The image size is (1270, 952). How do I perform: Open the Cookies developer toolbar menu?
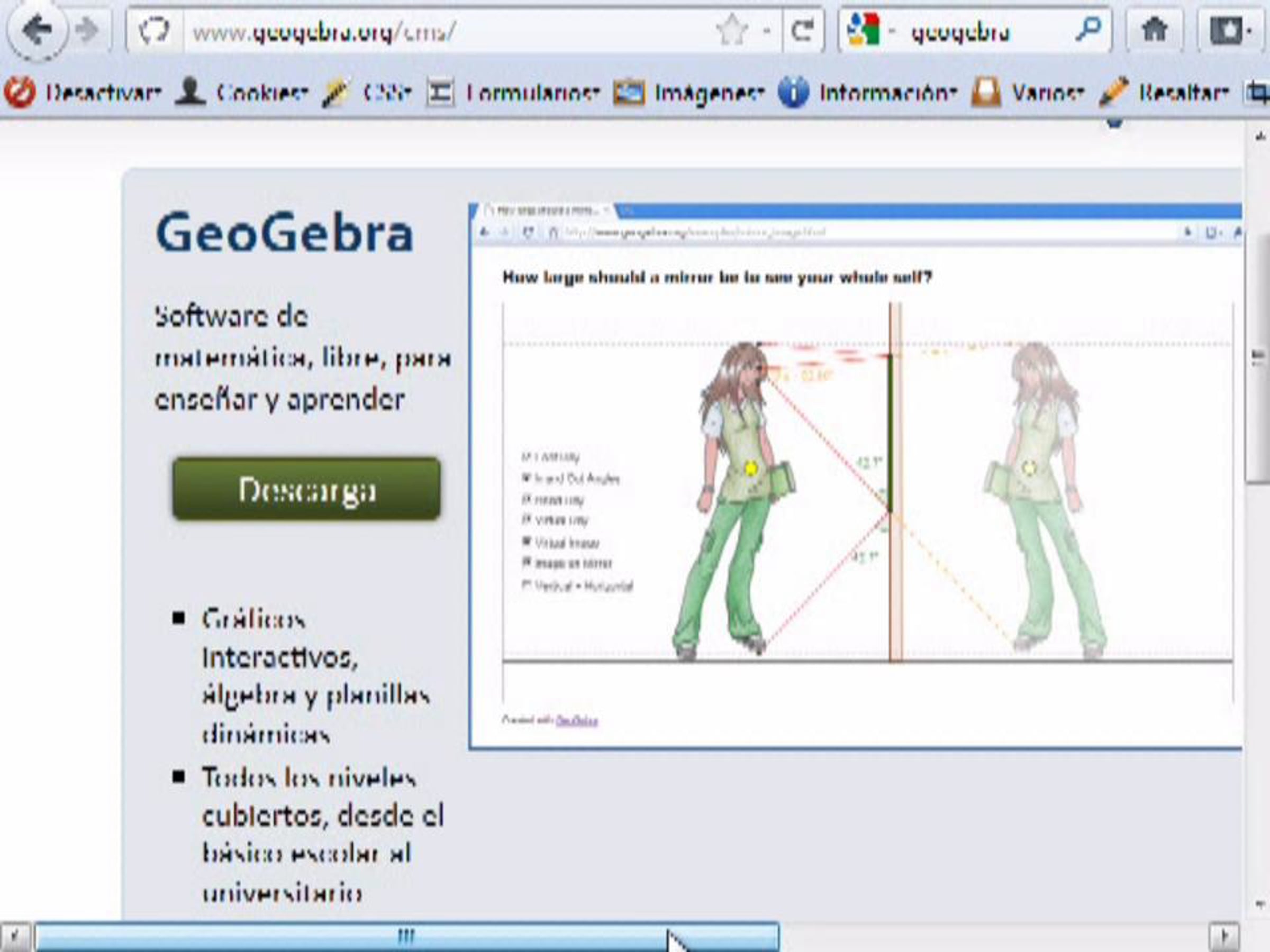241,93
